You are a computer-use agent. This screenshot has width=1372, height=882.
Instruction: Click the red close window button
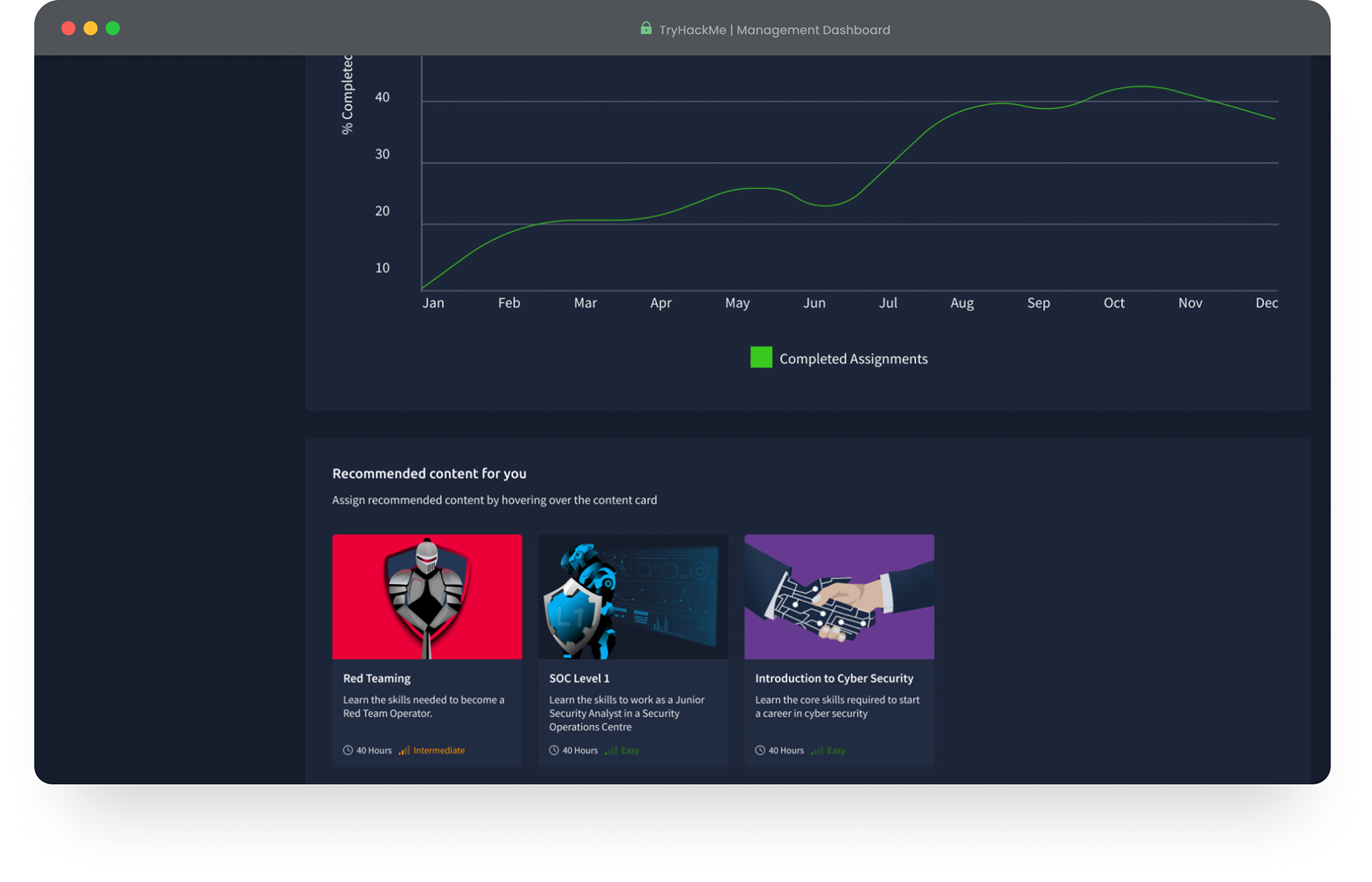tap(69, 29)
